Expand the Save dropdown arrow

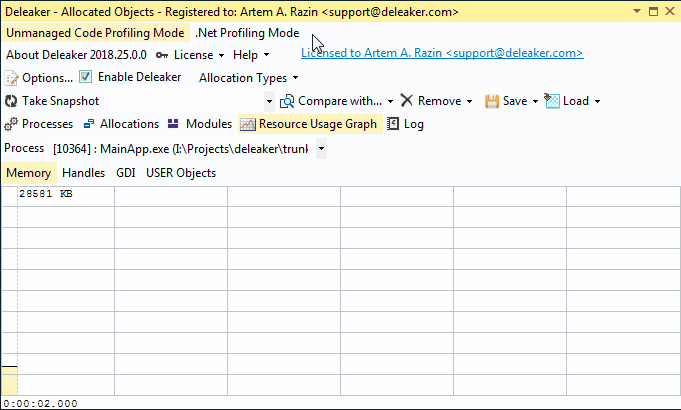[536, 101]
